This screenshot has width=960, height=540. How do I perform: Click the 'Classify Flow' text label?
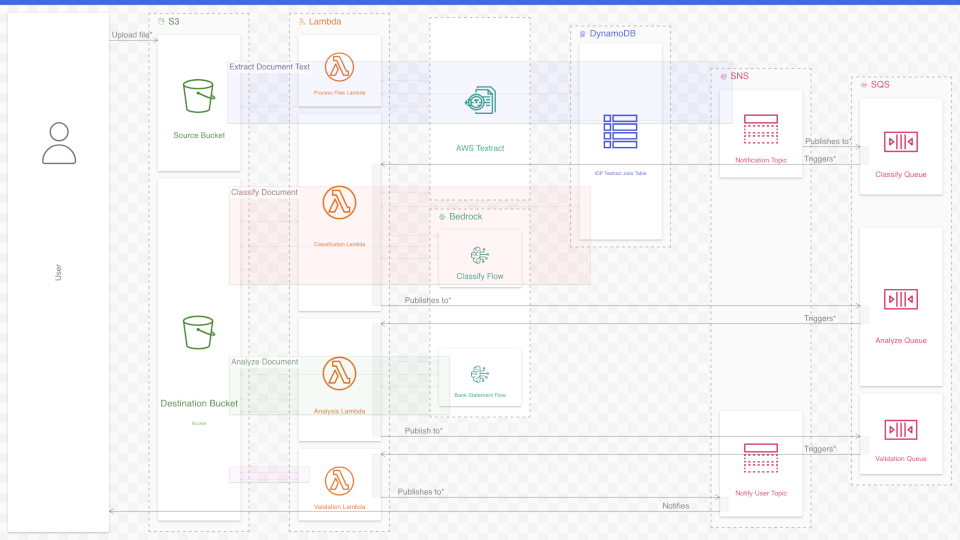[480, 276]
